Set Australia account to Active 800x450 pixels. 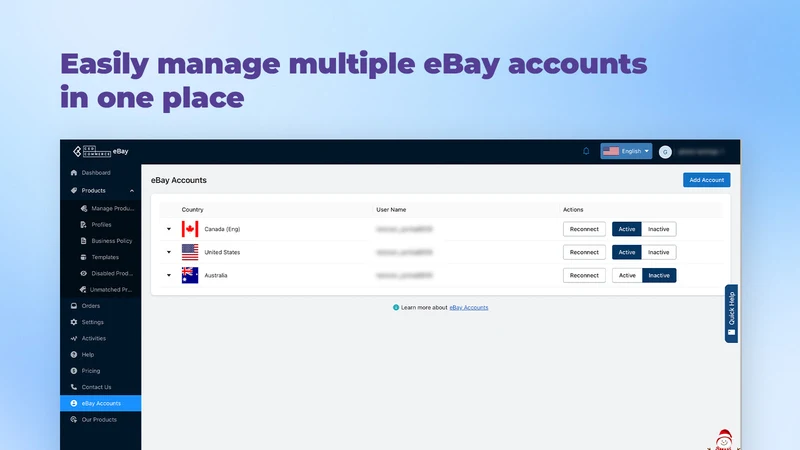point(627,276)
